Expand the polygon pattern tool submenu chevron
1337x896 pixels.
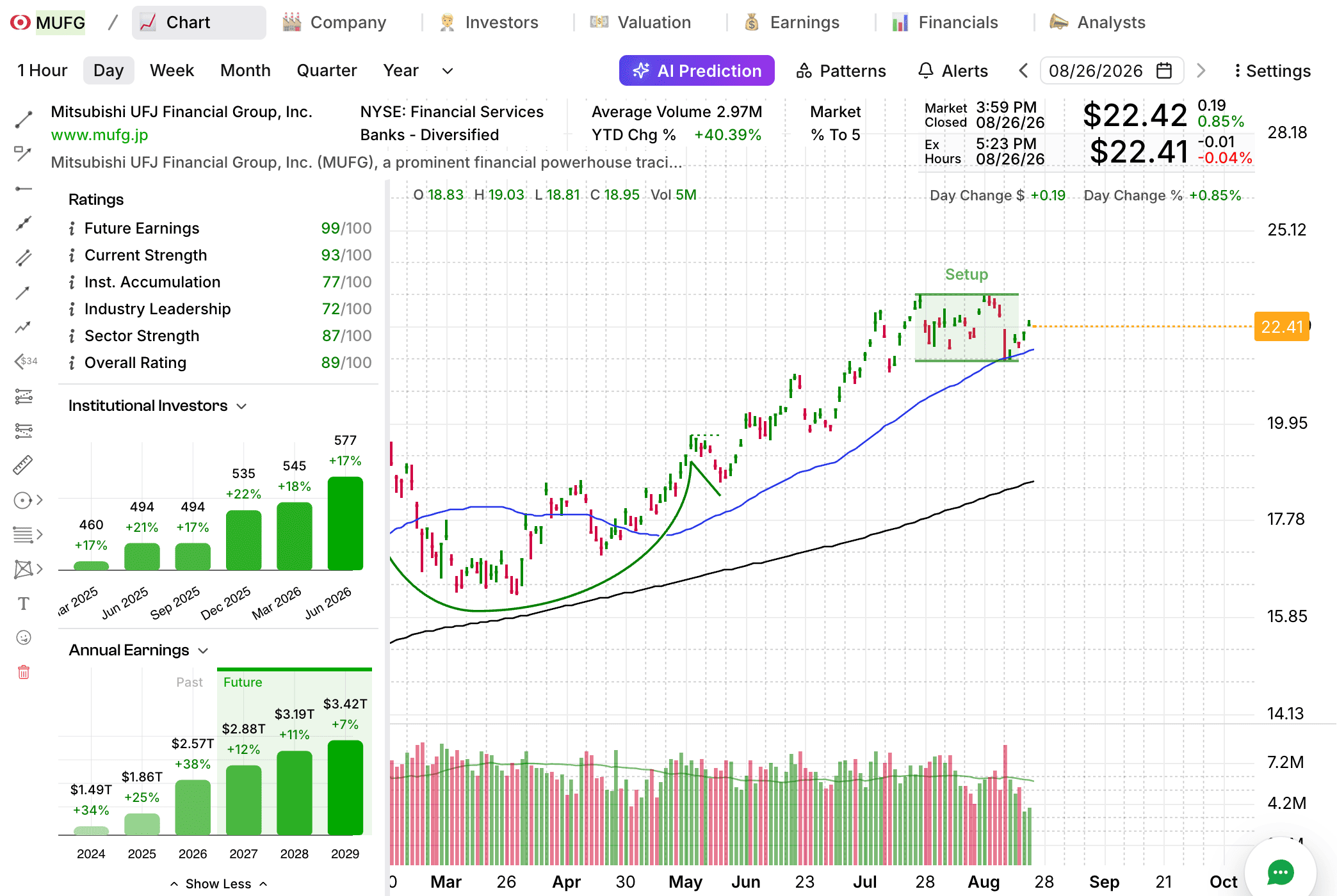(x=40, y=569)
